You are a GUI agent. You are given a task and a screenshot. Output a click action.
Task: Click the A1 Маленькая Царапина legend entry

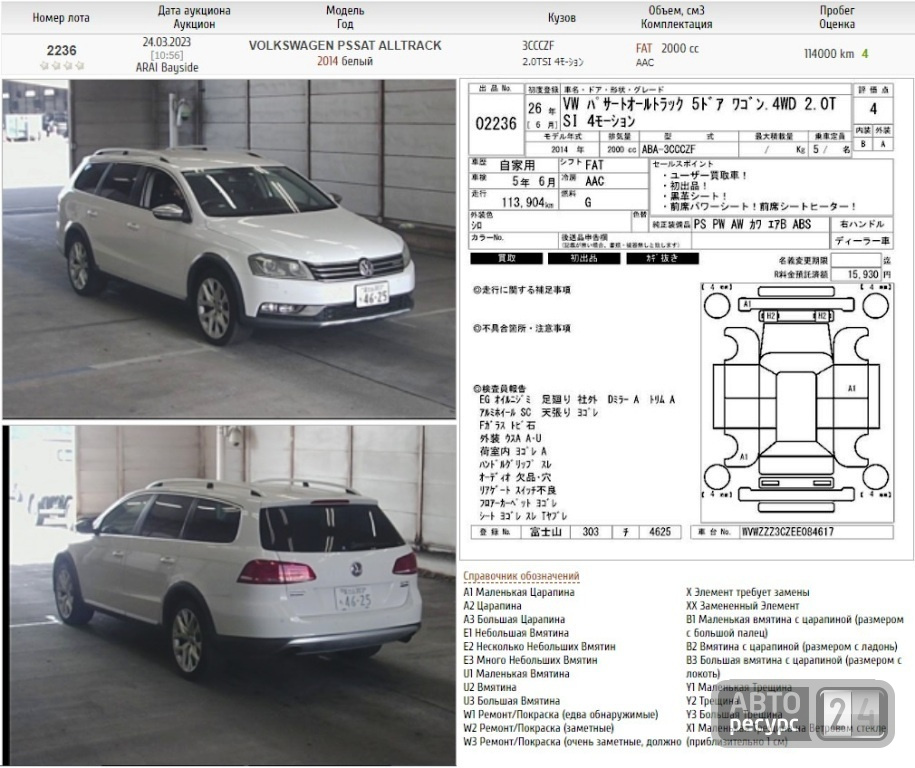coord(519,592)
